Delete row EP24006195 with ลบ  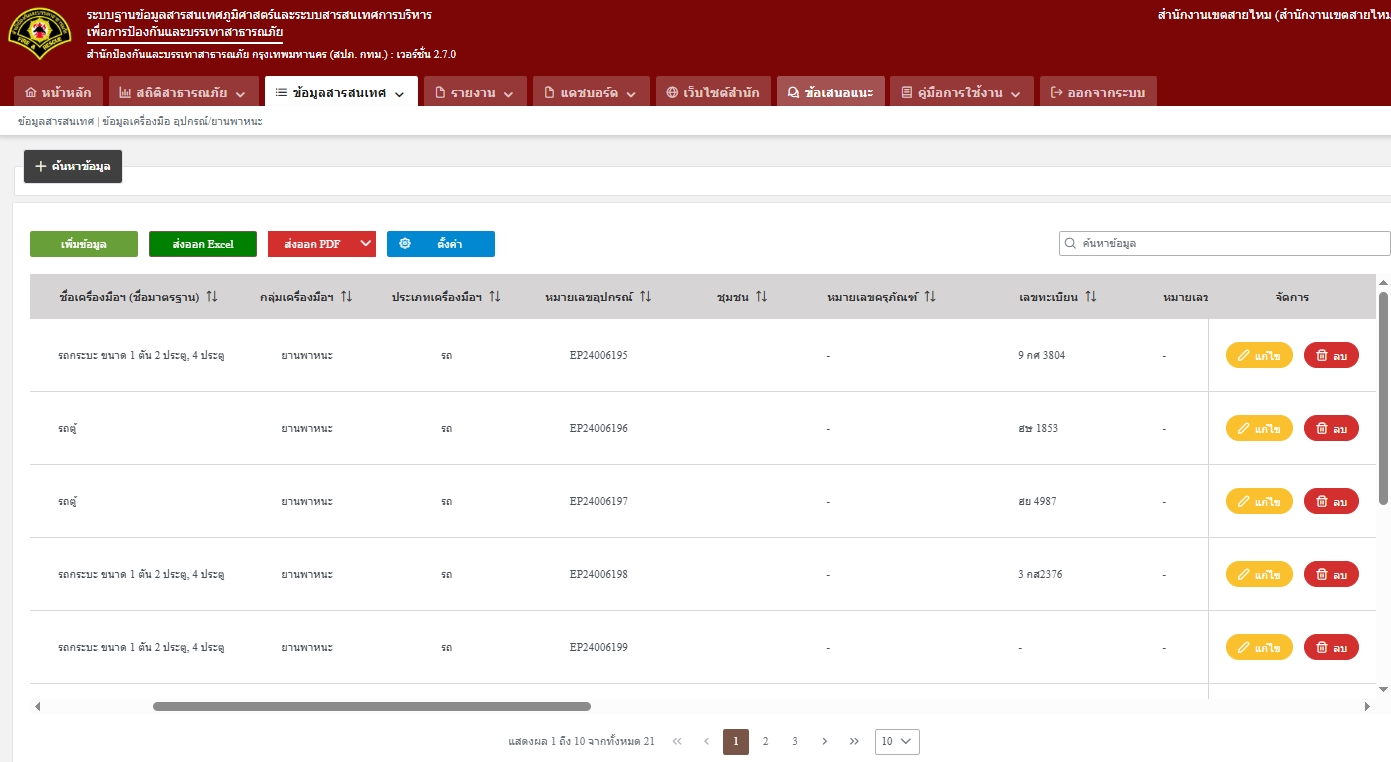pyautogui.click(x=1331, y=355)
